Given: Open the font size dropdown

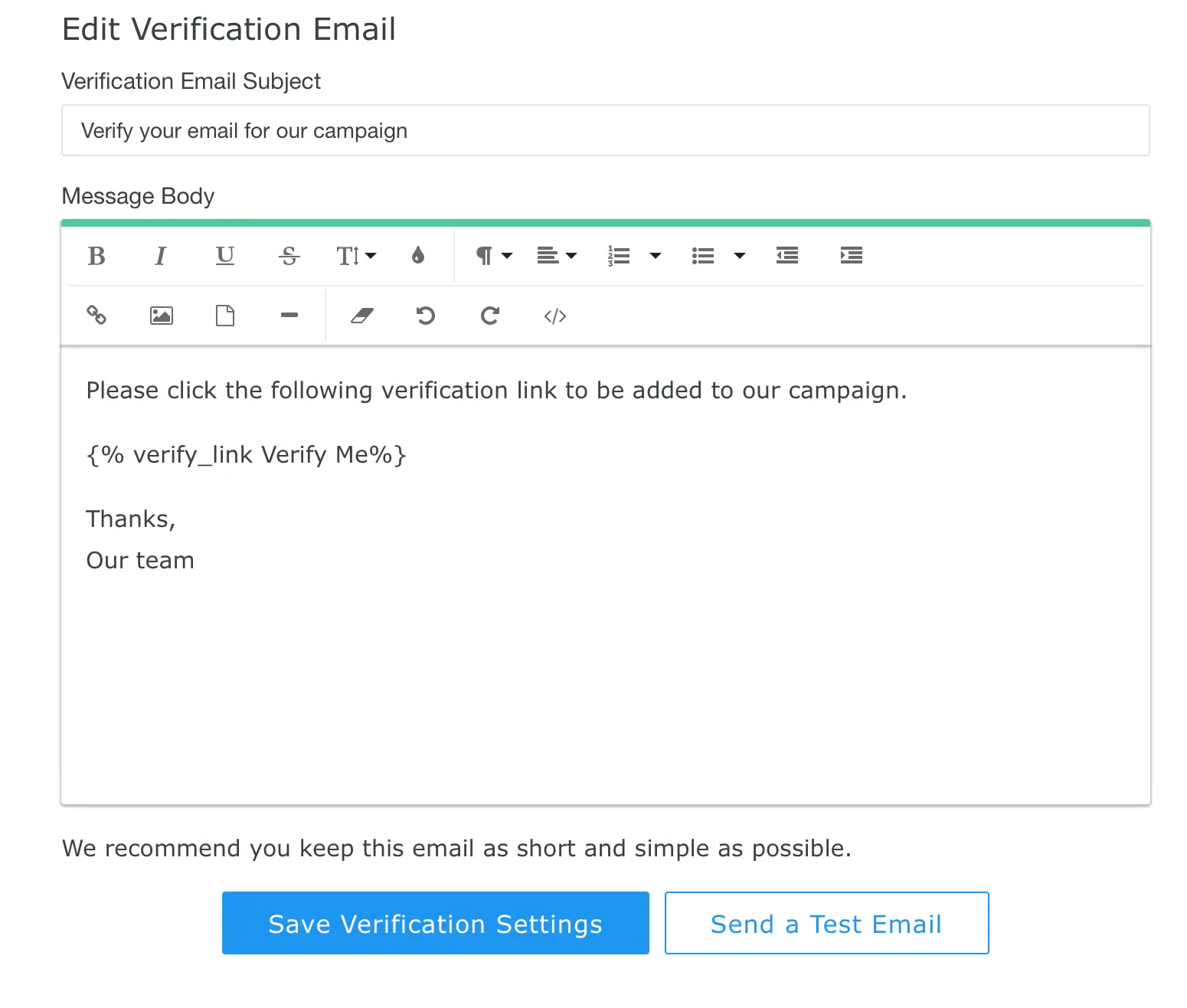Looking at the screenshot, I should pos(356,256).
